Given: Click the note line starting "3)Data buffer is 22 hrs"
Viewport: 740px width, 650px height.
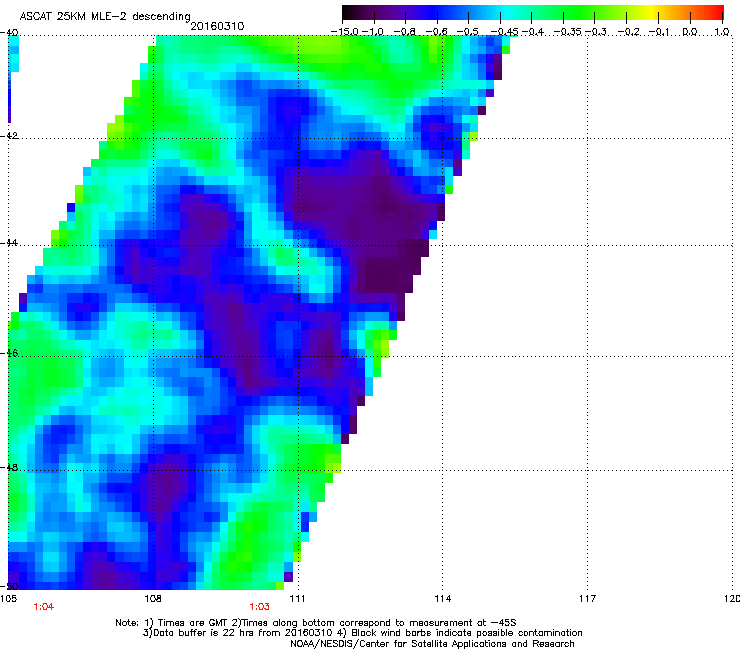Looking at the screenshot, I should point(362,633).
